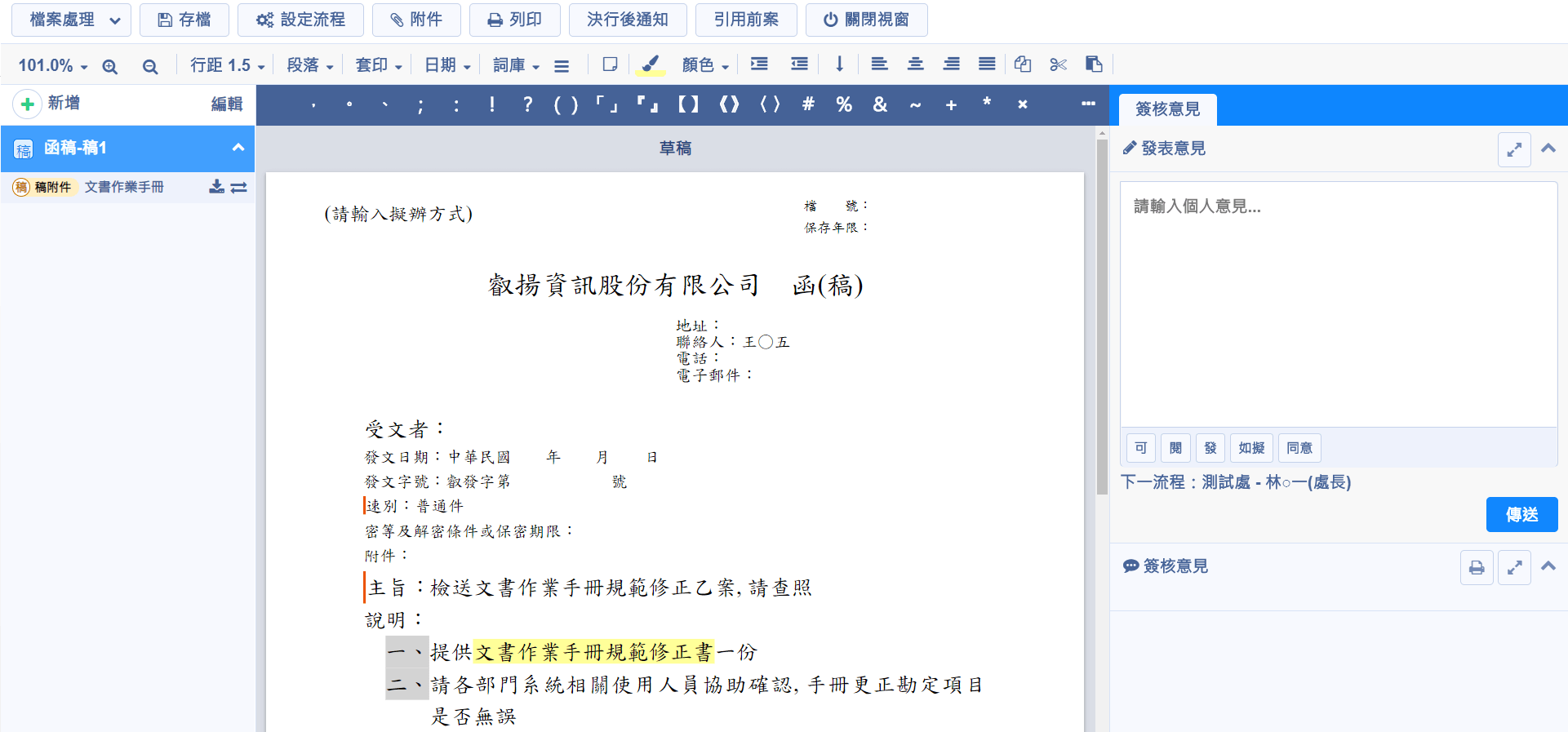The image size is (1568, 732).
Task: Click the zoom out magnifier icon
Action: pos(149,66)
